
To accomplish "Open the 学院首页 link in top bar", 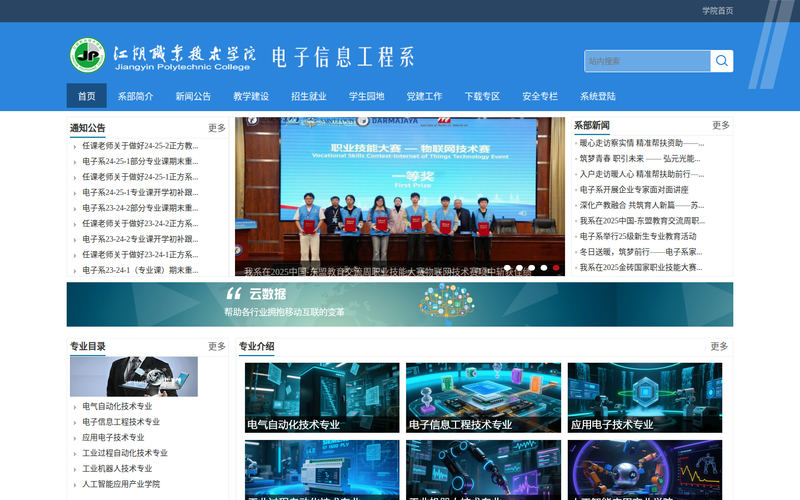I will click(717, 11).
